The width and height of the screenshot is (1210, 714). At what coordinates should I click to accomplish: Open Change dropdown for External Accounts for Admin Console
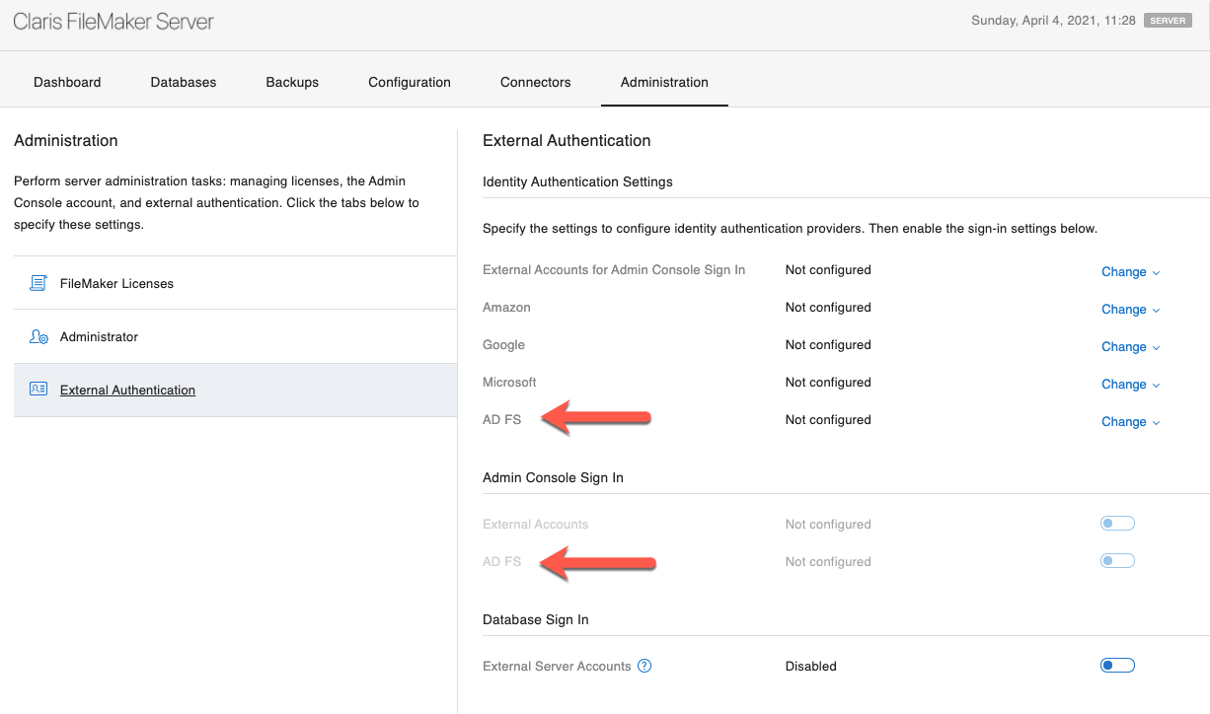point(1130,272)
